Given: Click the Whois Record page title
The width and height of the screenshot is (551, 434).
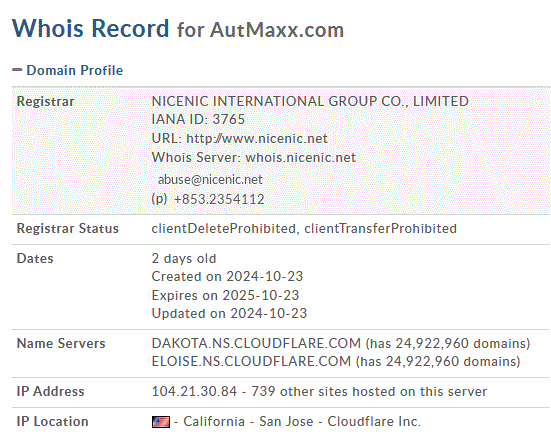Looking at the screenshot, I should point(91,28).
